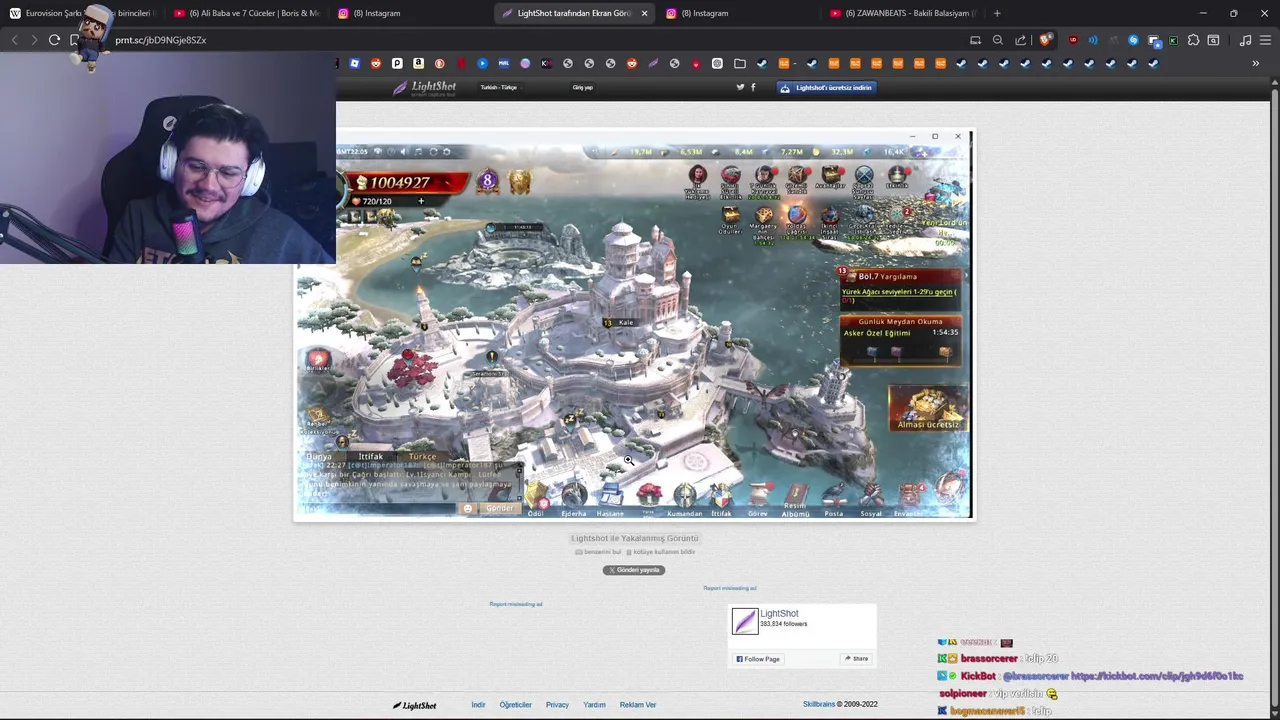Click Lightshot'ı ücretsiz indirin download button
This screenshot has width=1280, height=720.
[x=826, y=87]
